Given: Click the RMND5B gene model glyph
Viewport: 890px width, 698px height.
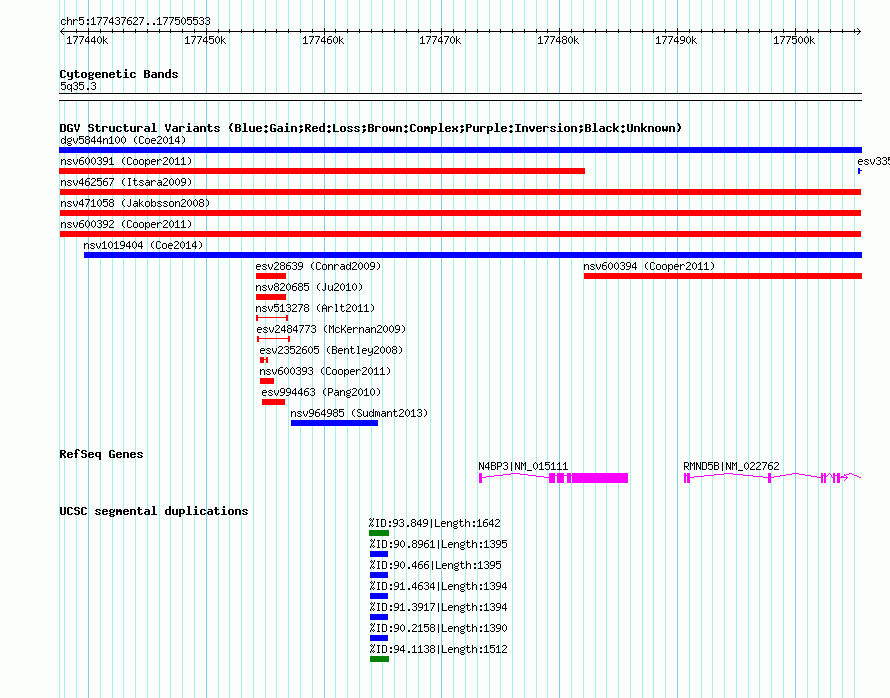Looking at the screenshot, I should [772, 478].
